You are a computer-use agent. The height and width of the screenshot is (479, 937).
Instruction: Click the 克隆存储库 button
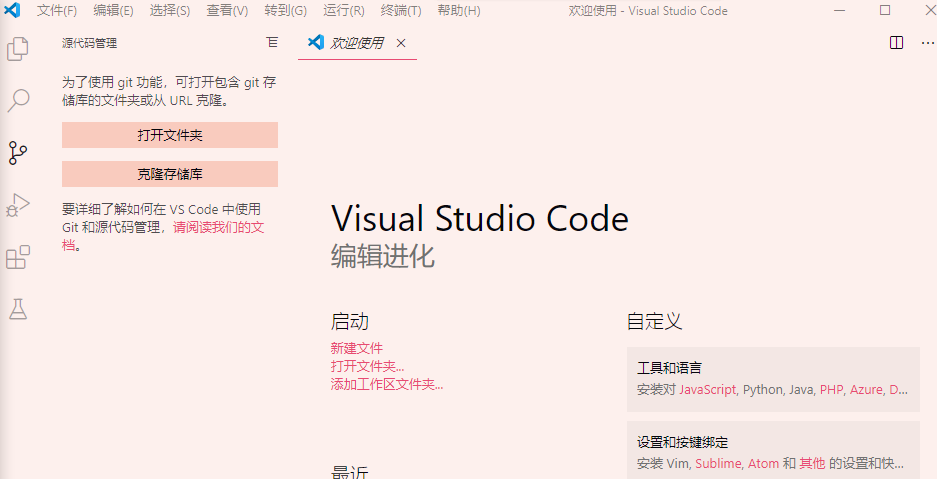tap(170, 174)
